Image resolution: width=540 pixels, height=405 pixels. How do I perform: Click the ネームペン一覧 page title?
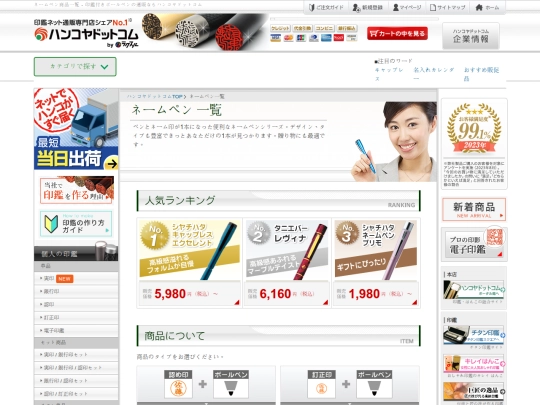click(x=177, y=110)
